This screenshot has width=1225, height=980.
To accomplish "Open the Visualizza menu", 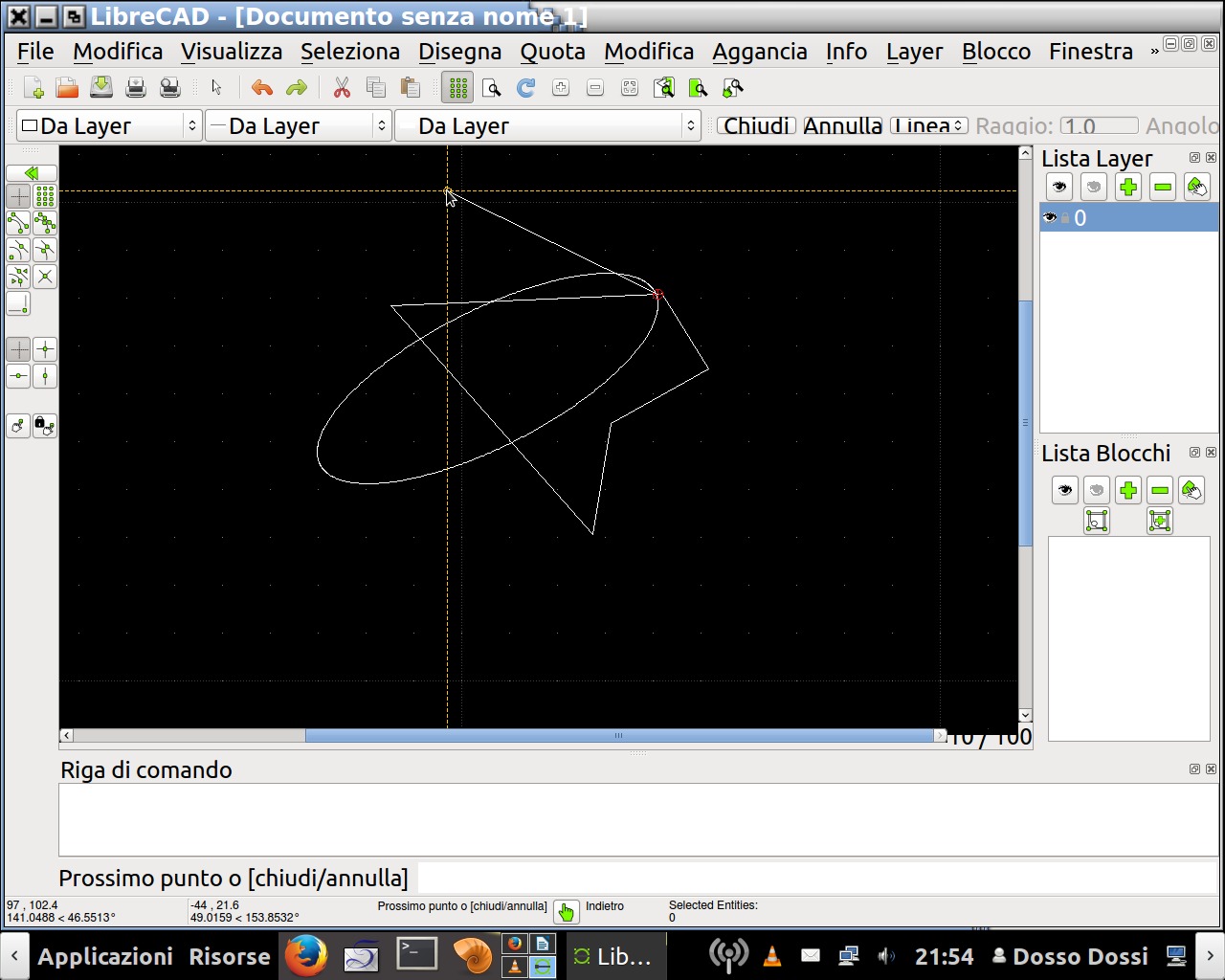I will click(x=232, y=52).
